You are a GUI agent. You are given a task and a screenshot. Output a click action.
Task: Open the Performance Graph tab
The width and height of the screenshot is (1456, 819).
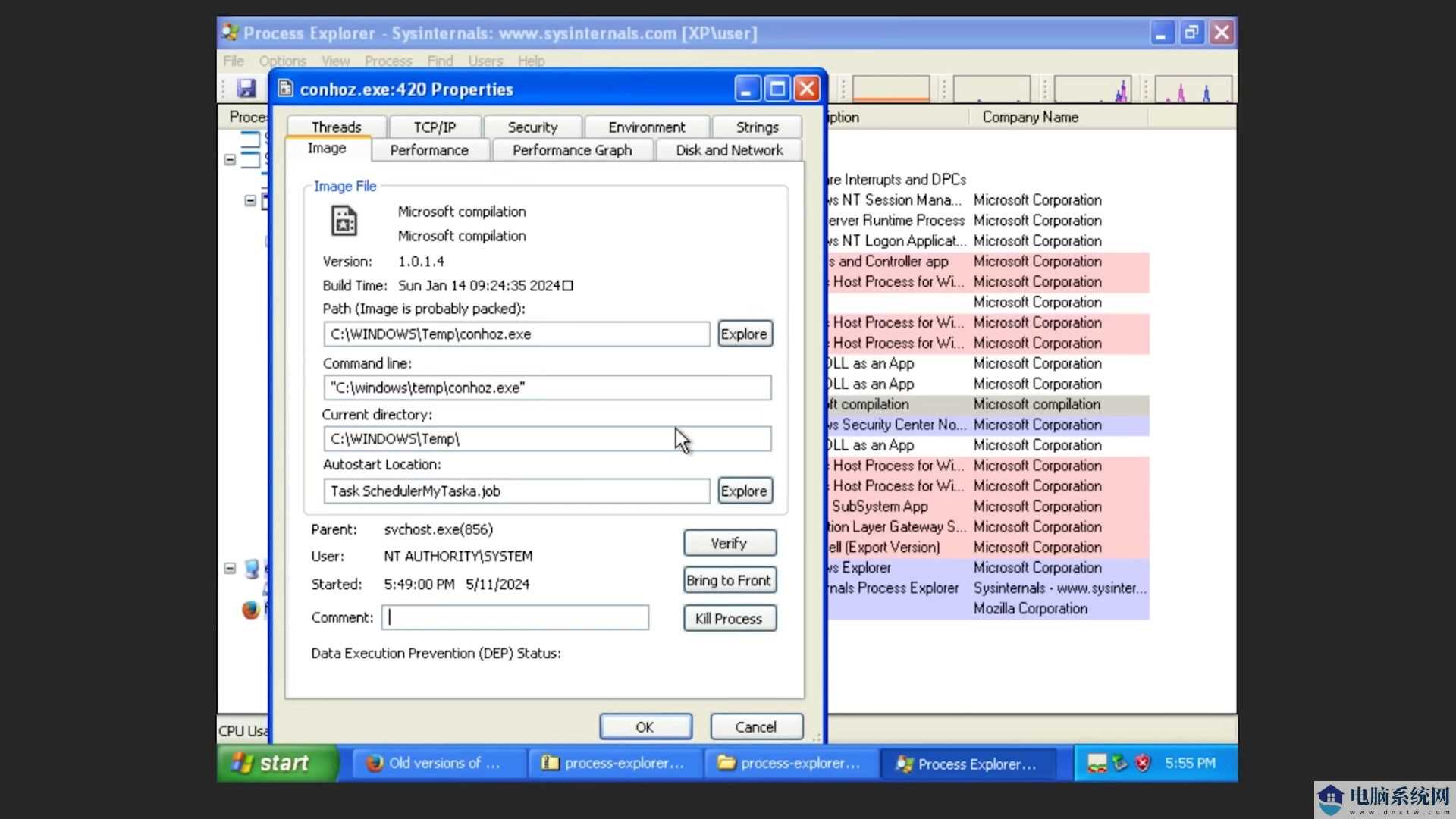point(572,150)
